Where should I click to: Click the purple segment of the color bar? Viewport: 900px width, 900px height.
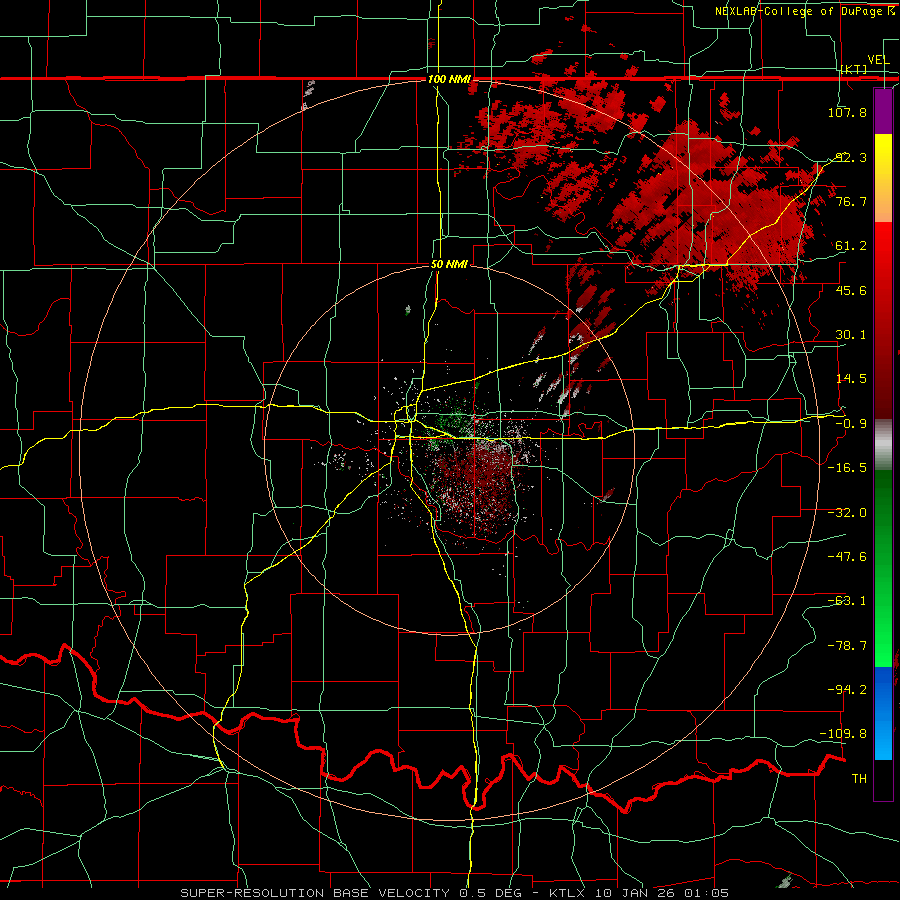point(883,111)
